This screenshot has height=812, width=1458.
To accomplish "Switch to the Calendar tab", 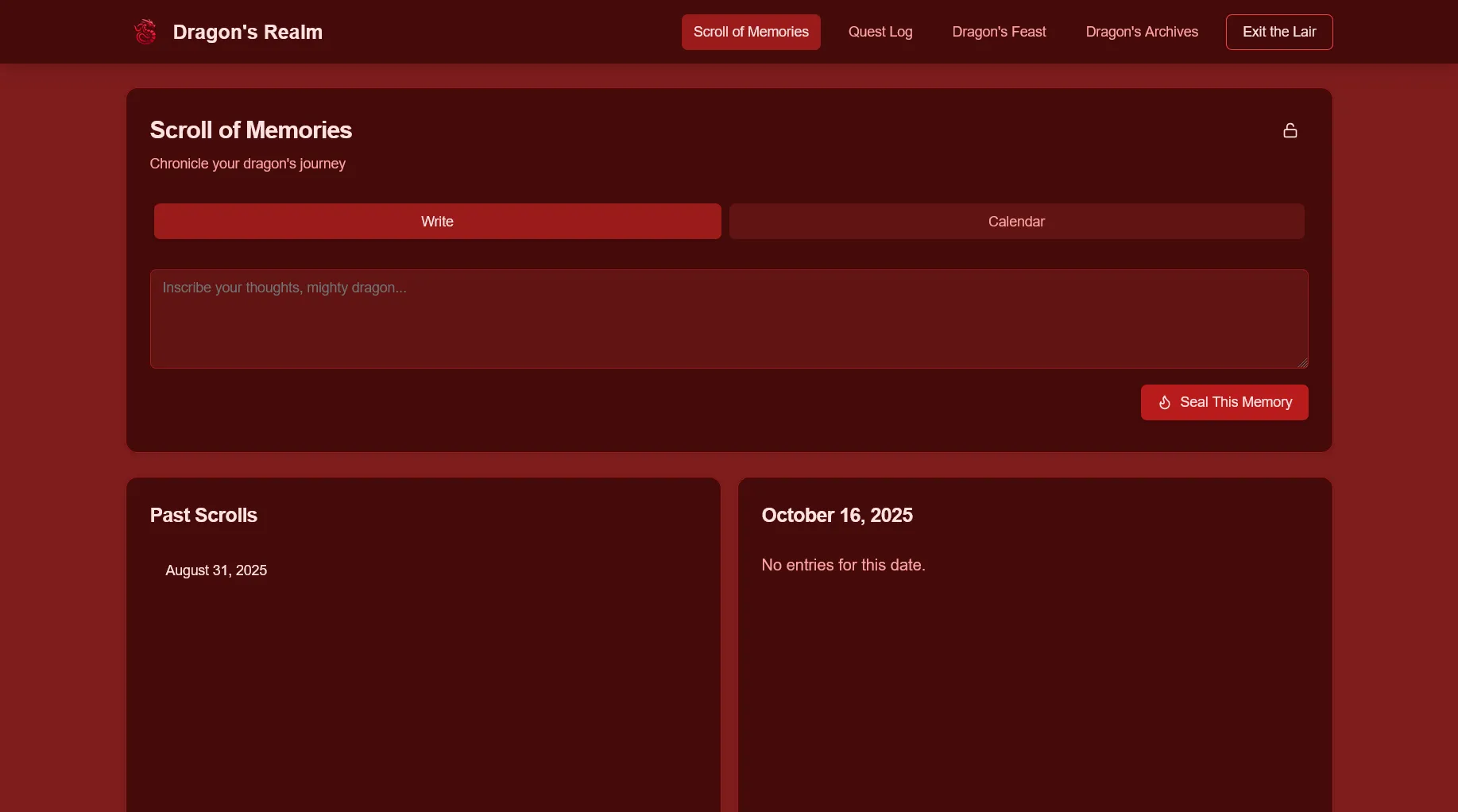I will click(1015, 222).
